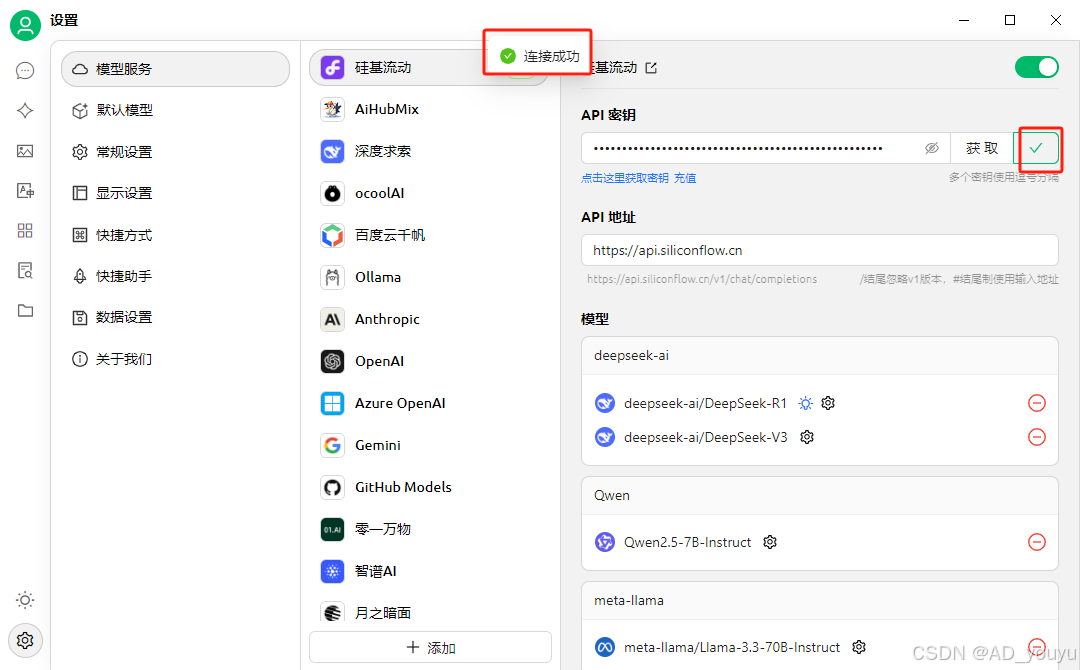
Task: Click the reasoning icon beside DeepSeek-R1
Action: pyautogui.click(x=805, y=403)
